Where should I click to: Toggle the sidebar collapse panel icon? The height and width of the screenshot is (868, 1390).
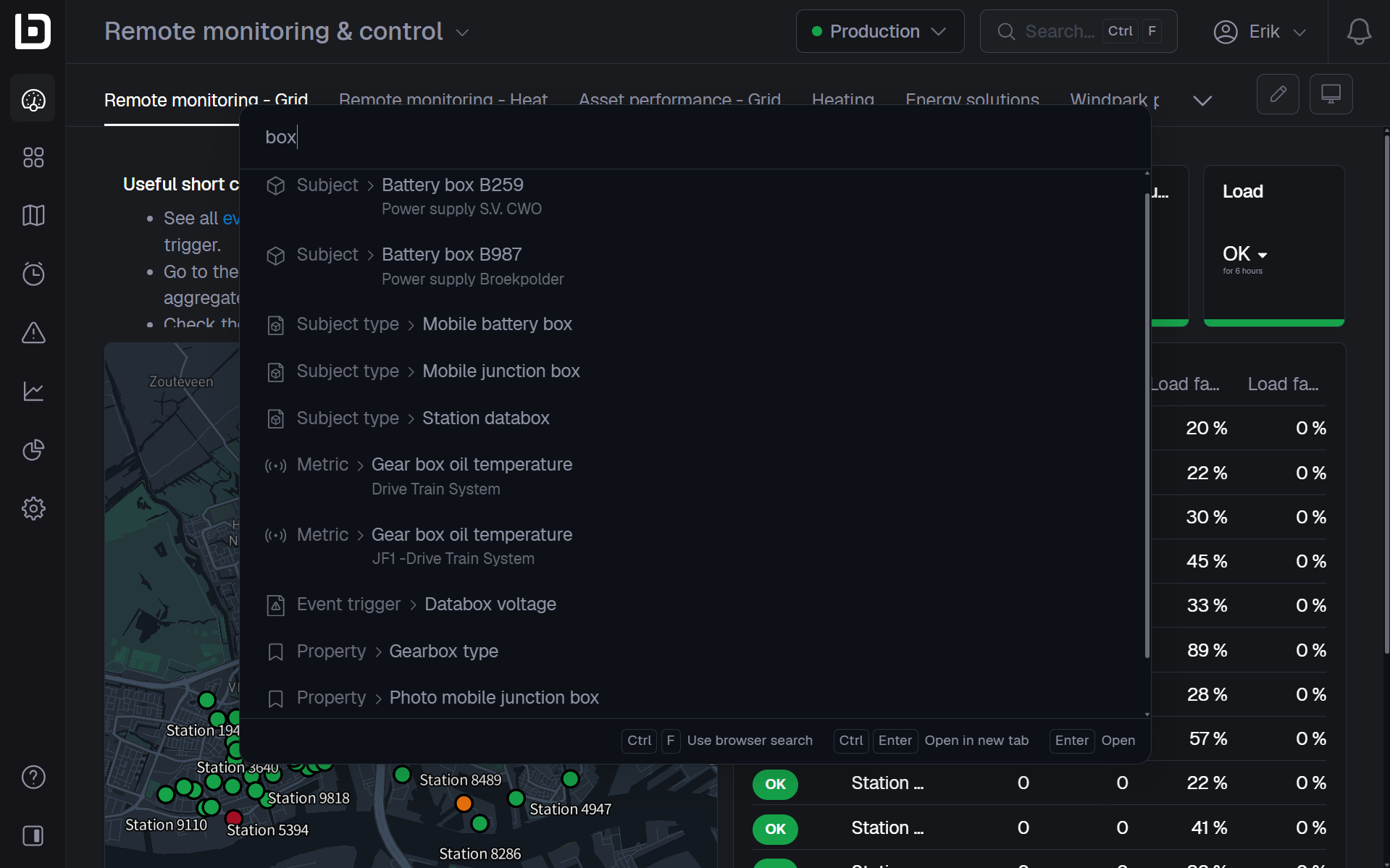(33, 836)
